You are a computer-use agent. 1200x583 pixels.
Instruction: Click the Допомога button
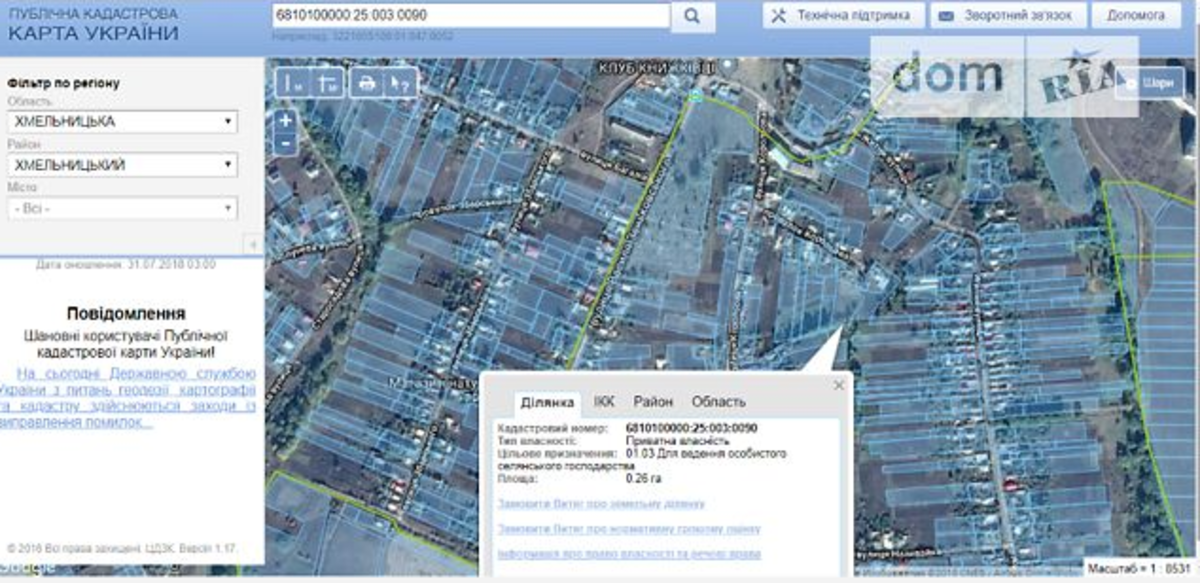point(1135,16)
